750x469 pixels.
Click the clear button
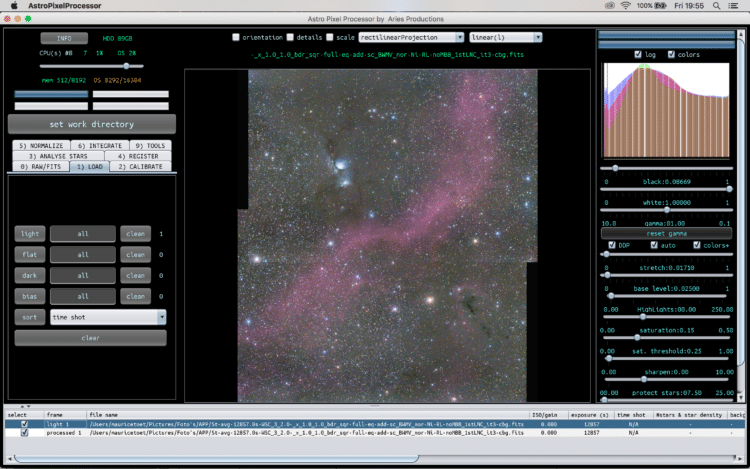click(90, 338)
